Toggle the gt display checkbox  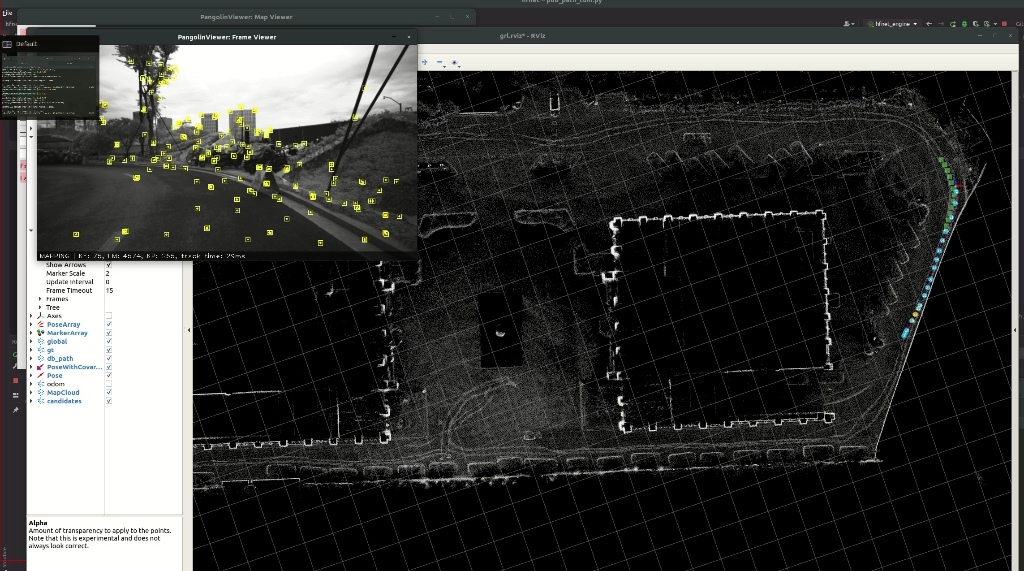pyautogui.click(x=108, y=350)
